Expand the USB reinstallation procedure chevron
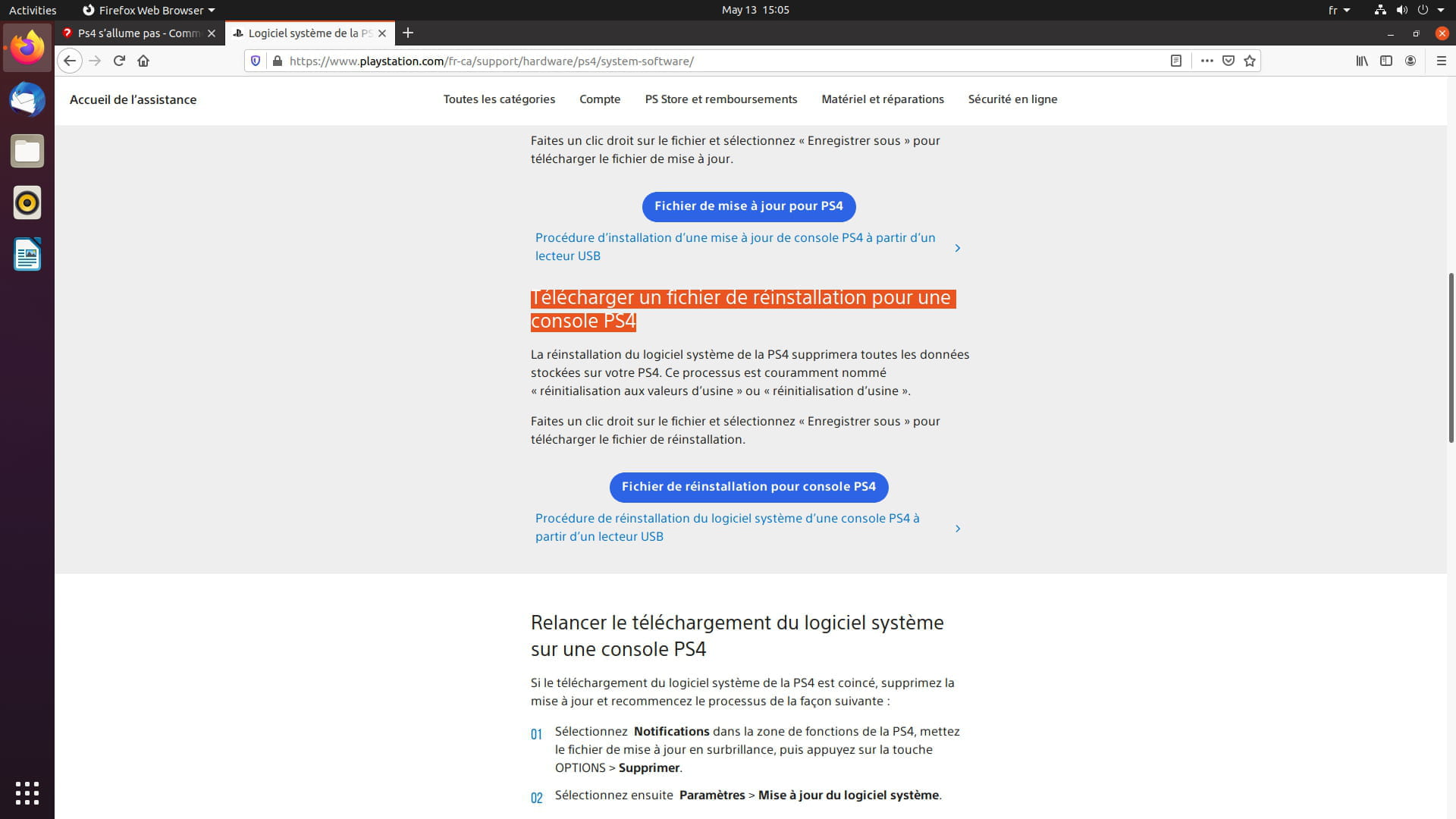Viewport: 1456px width, 819px height. 958,529
